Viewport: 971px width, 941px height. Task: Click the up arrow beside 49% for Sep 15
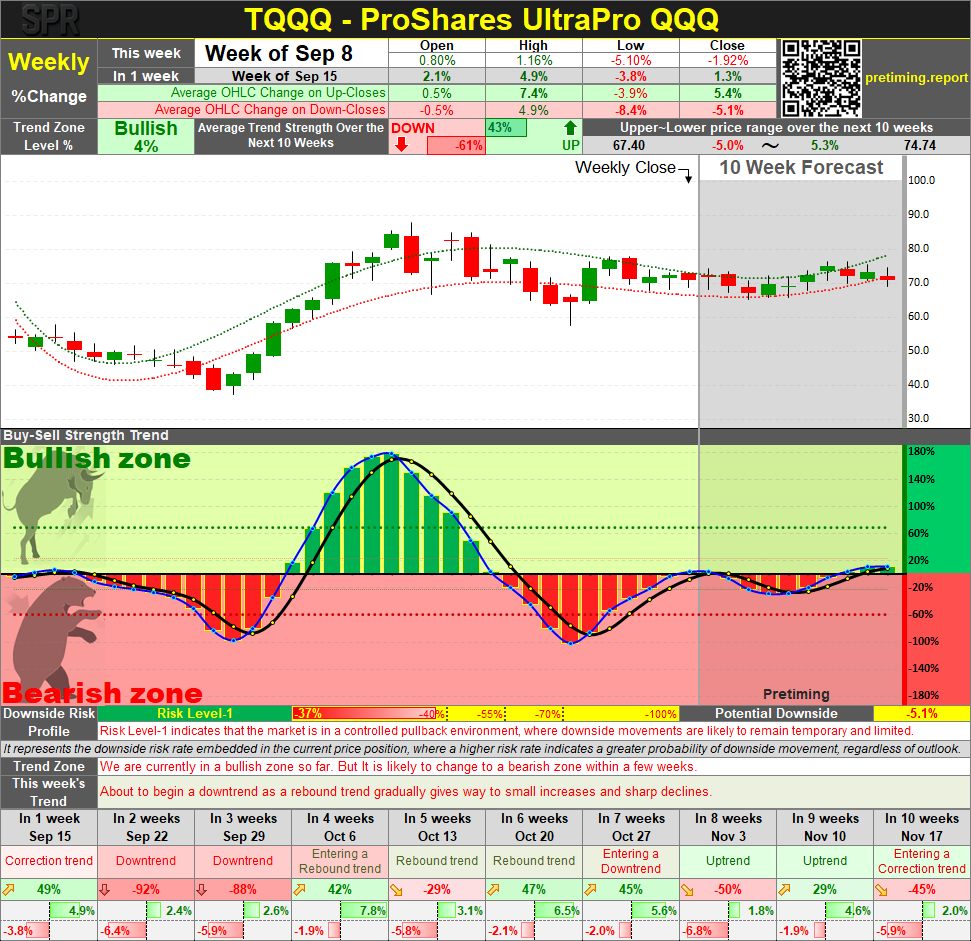click(x=9, y=890)
